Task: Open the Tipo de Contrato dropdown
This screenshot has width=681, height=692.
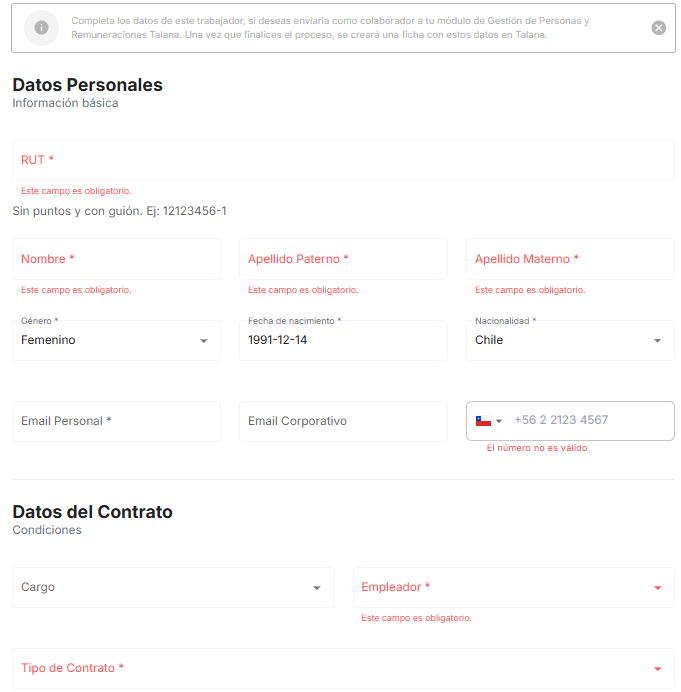Action: pyautogui.click(x=343, y=668)
